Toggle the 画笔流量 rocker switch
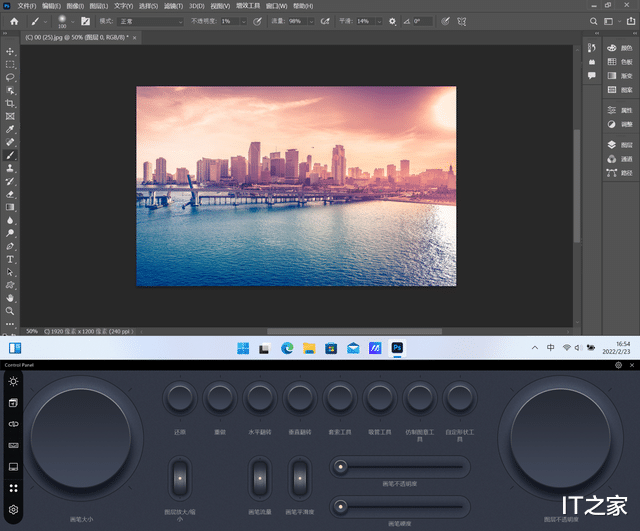 click(x=260, y=478)
